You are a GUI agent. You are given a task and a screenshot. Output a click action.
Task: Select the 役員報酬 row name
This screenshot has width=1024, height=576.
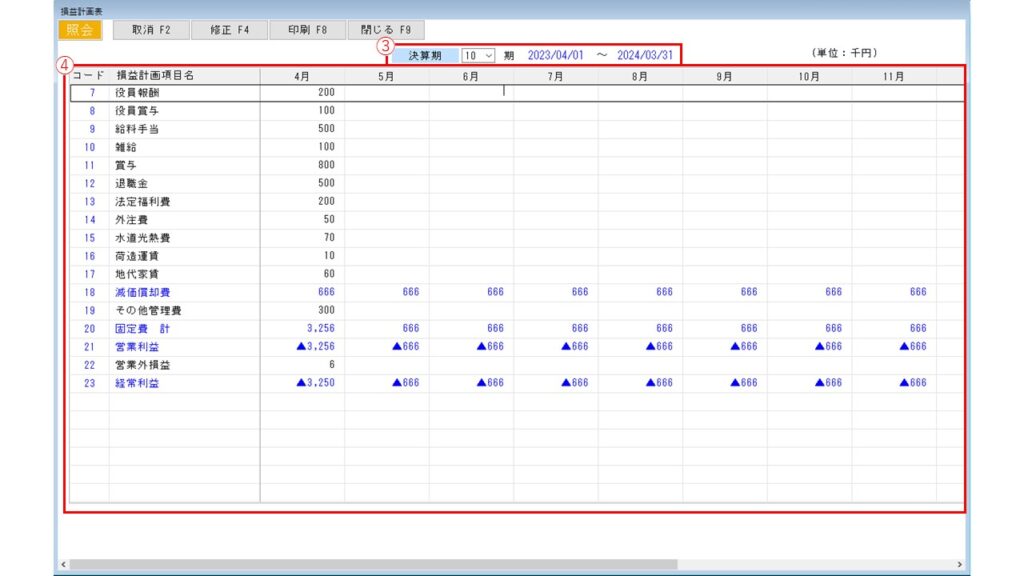coord(137,93)
